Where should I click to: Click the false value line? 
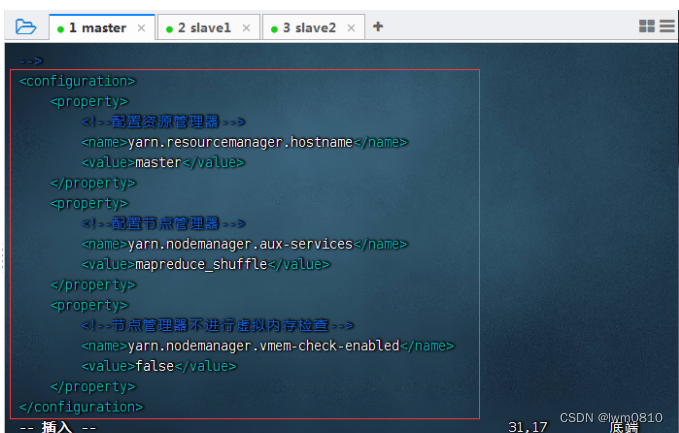click(x=159, y=366)
